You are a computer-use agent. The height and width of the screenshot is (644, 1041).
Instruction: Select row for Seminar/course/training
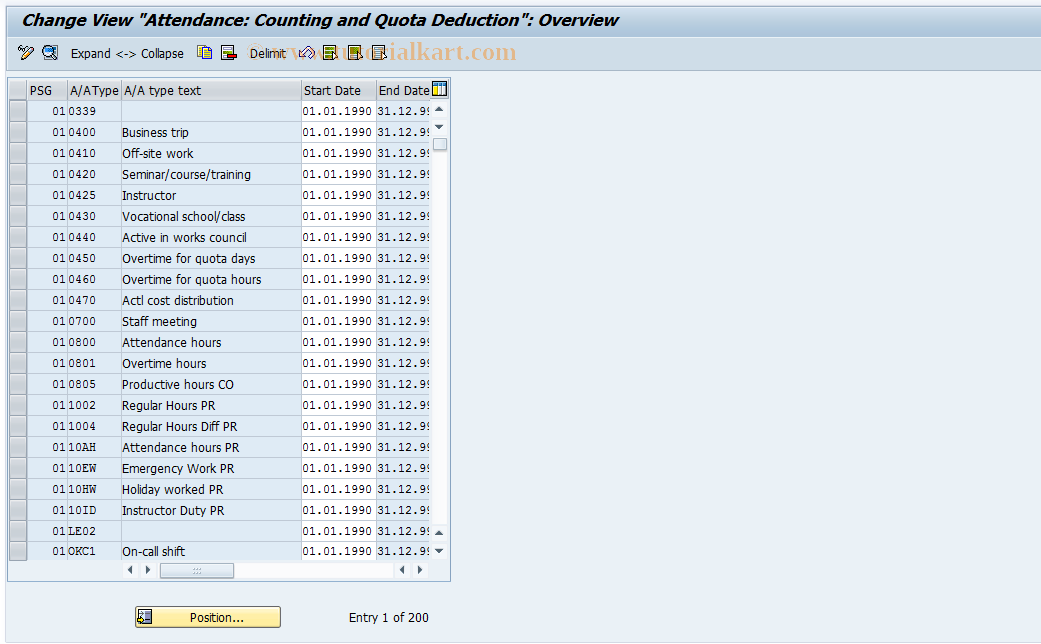pyautogui.click(x=18, y=174)
